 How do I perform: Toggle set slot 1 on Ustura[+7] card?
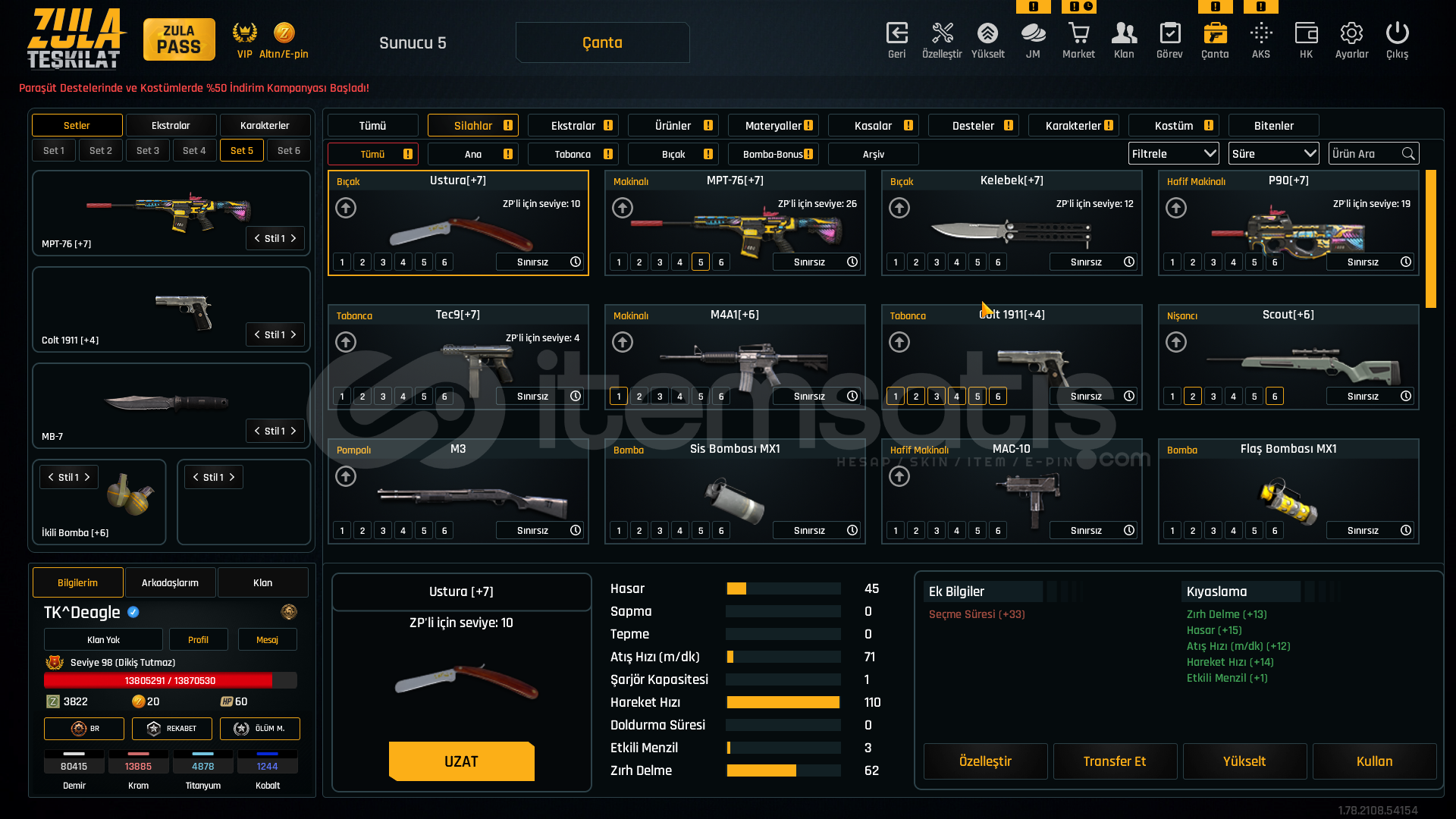[x=342, y=262]
